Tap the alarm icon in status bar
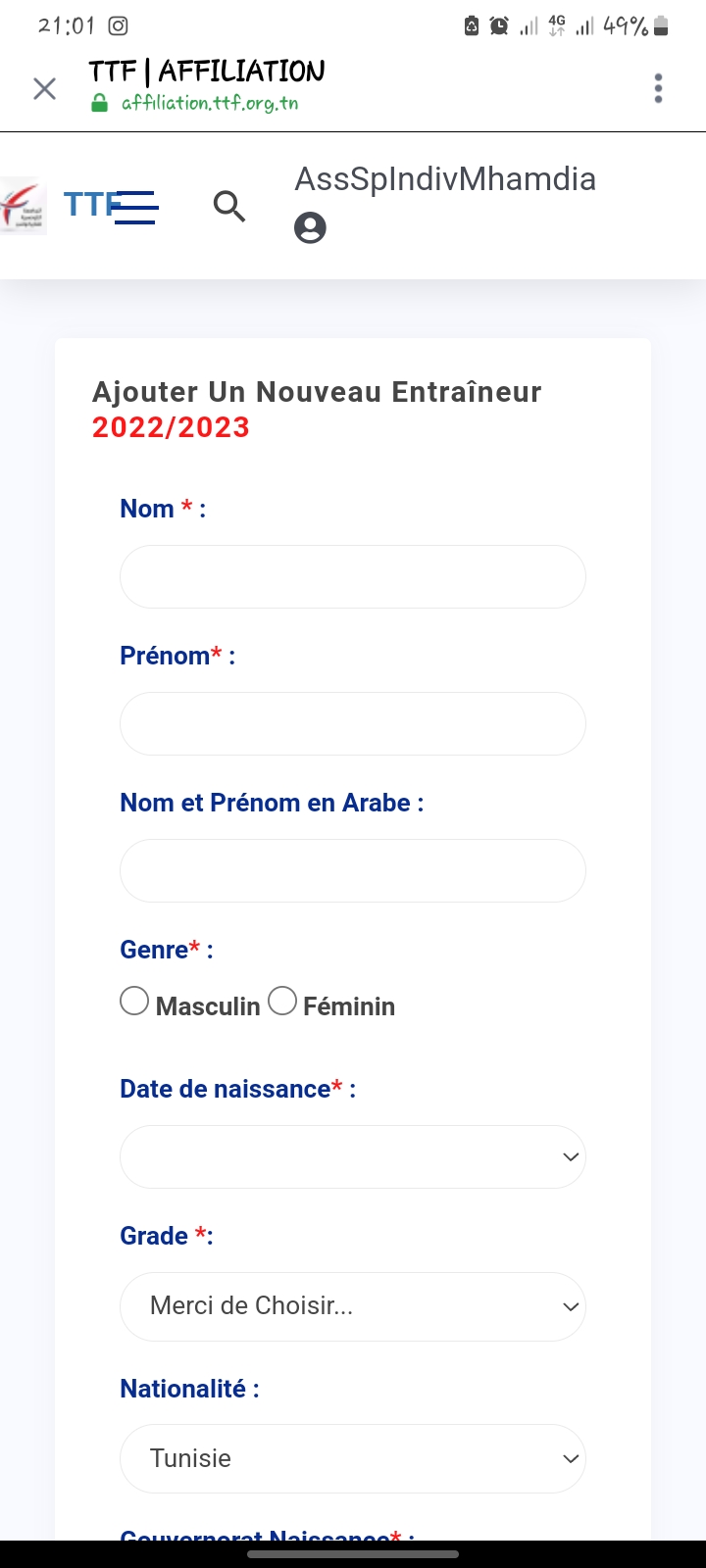Screen dimensions: 706x1568 499,26
